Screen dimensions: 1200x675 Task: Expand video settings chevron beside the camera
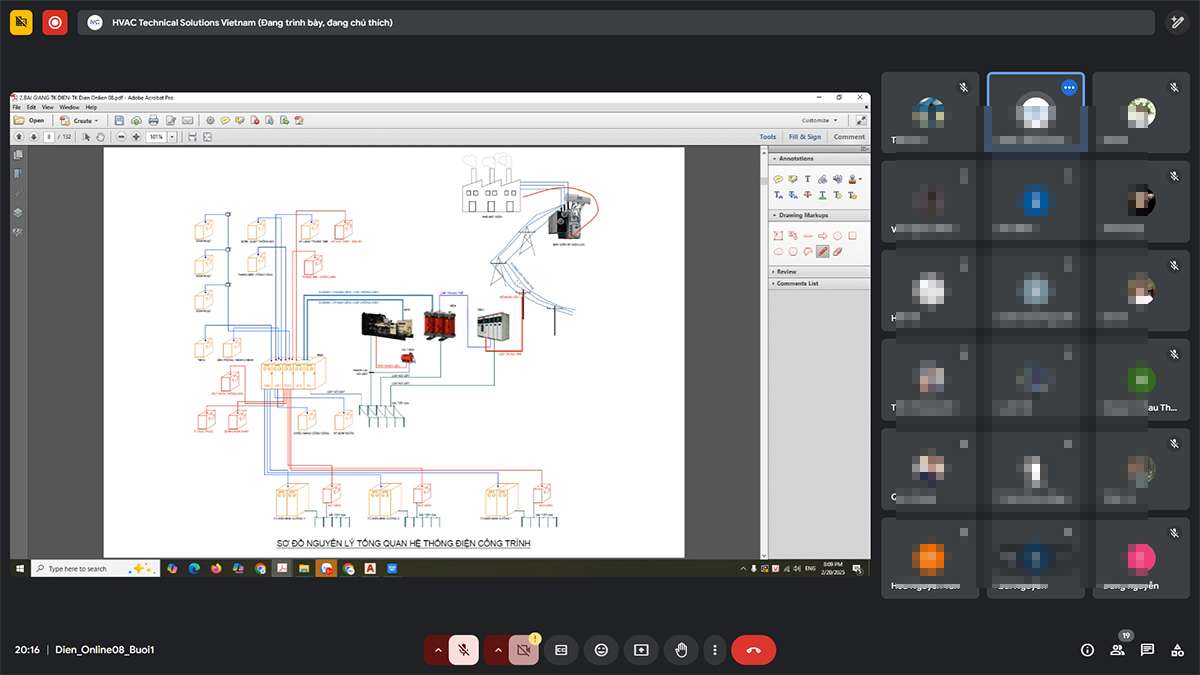(x=497, y=650)
